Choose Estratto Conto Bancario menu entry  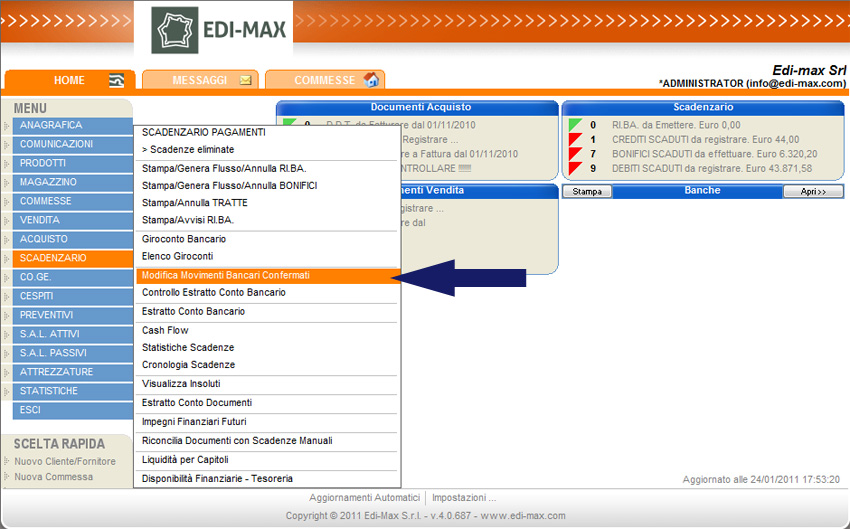[x=193, y=311]
